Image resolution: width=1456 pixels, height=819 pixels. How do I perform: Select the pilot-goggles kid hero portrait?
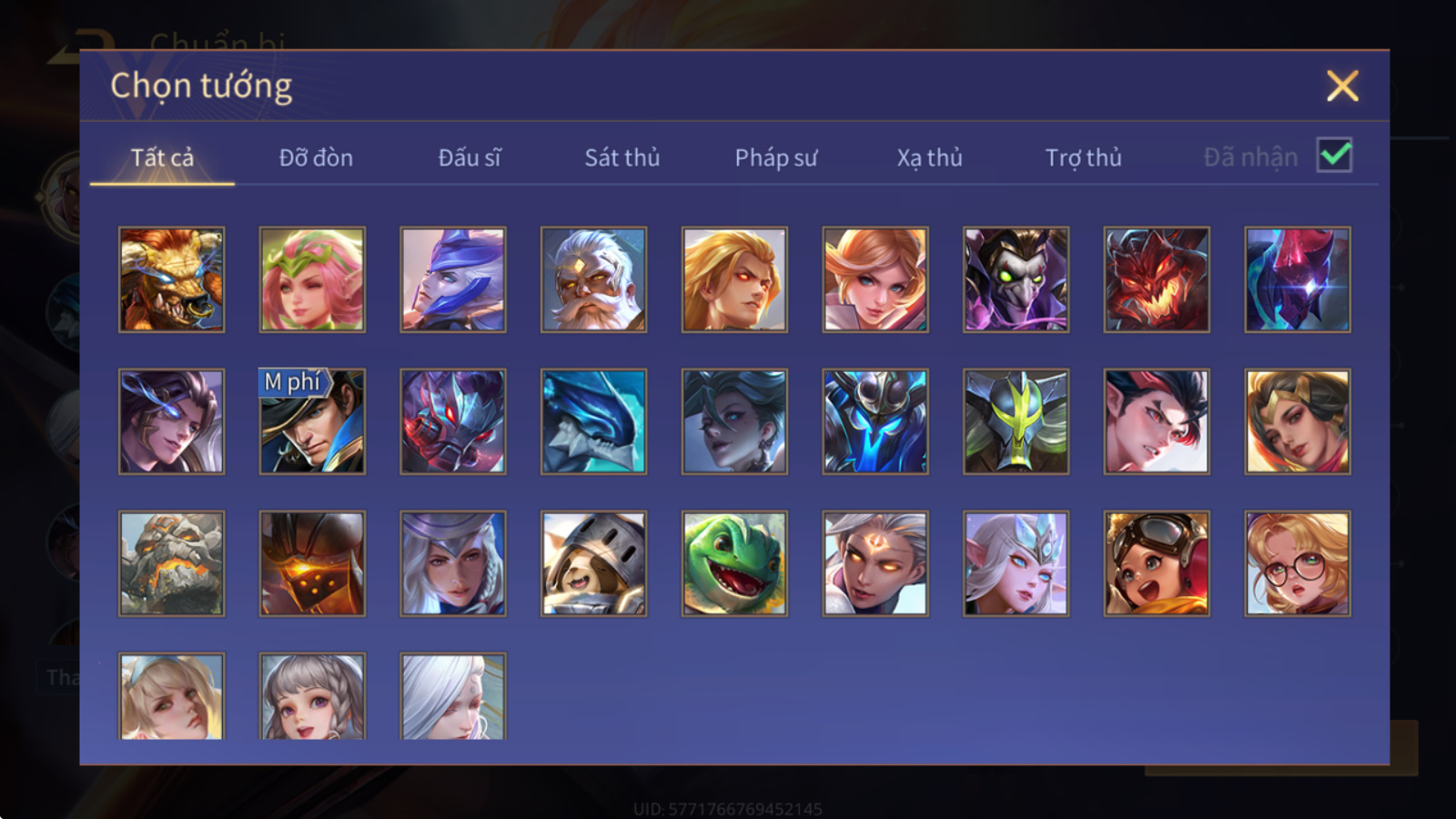[x=1157, y=563]
